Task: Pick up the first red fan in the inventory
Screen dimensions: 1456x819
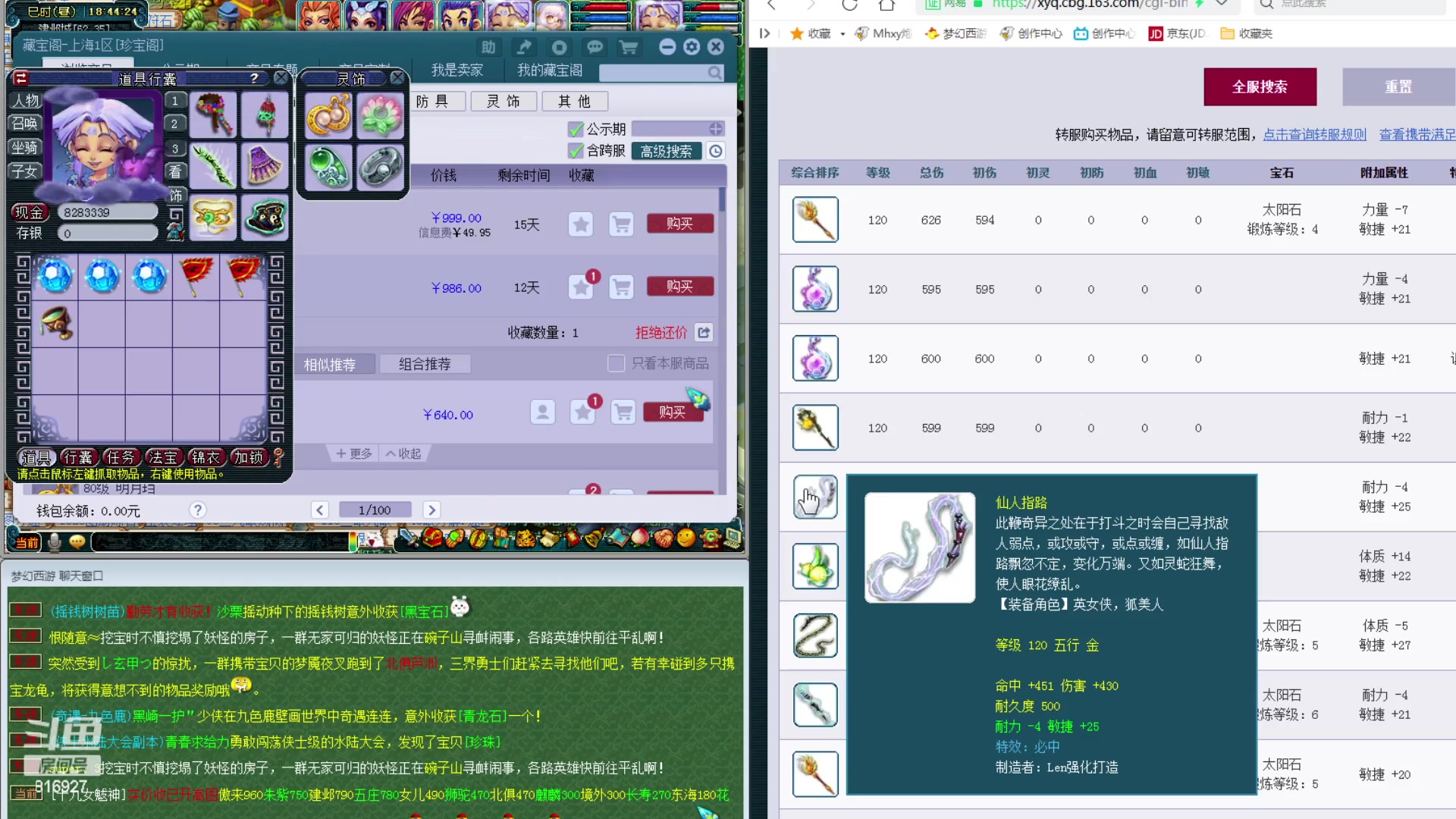Action: [196, 276]
